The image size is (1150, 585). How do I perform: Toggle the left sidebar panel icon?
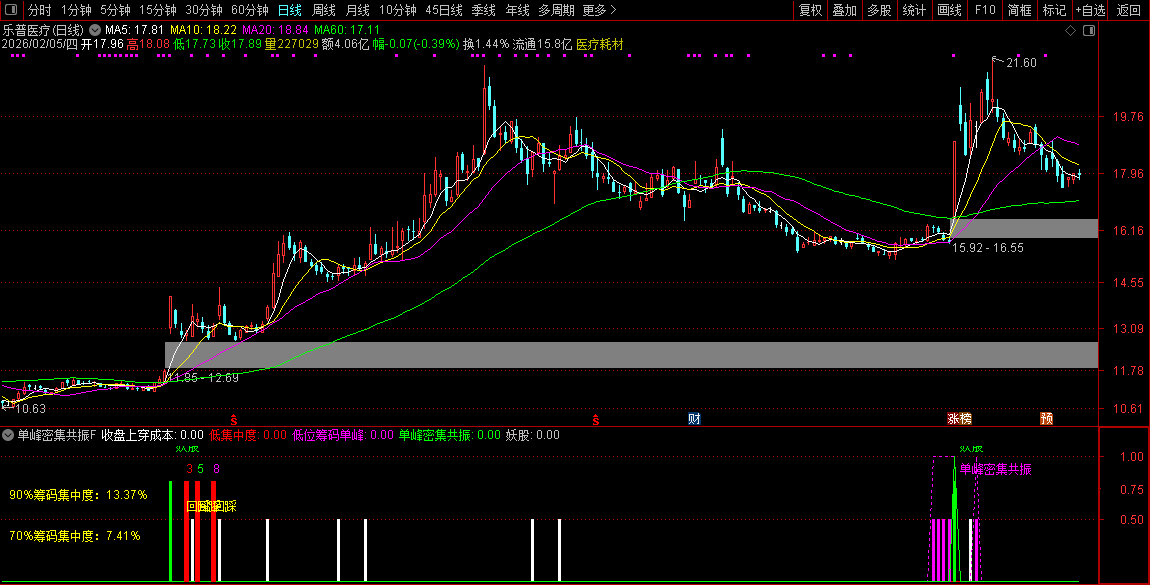click(9, 10)
